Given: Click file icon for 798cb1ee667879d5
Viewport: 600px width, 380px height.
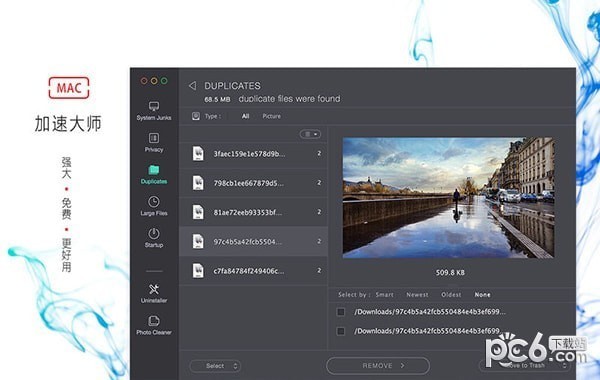Looking at the screenshot, I should [x=198, y=183].
